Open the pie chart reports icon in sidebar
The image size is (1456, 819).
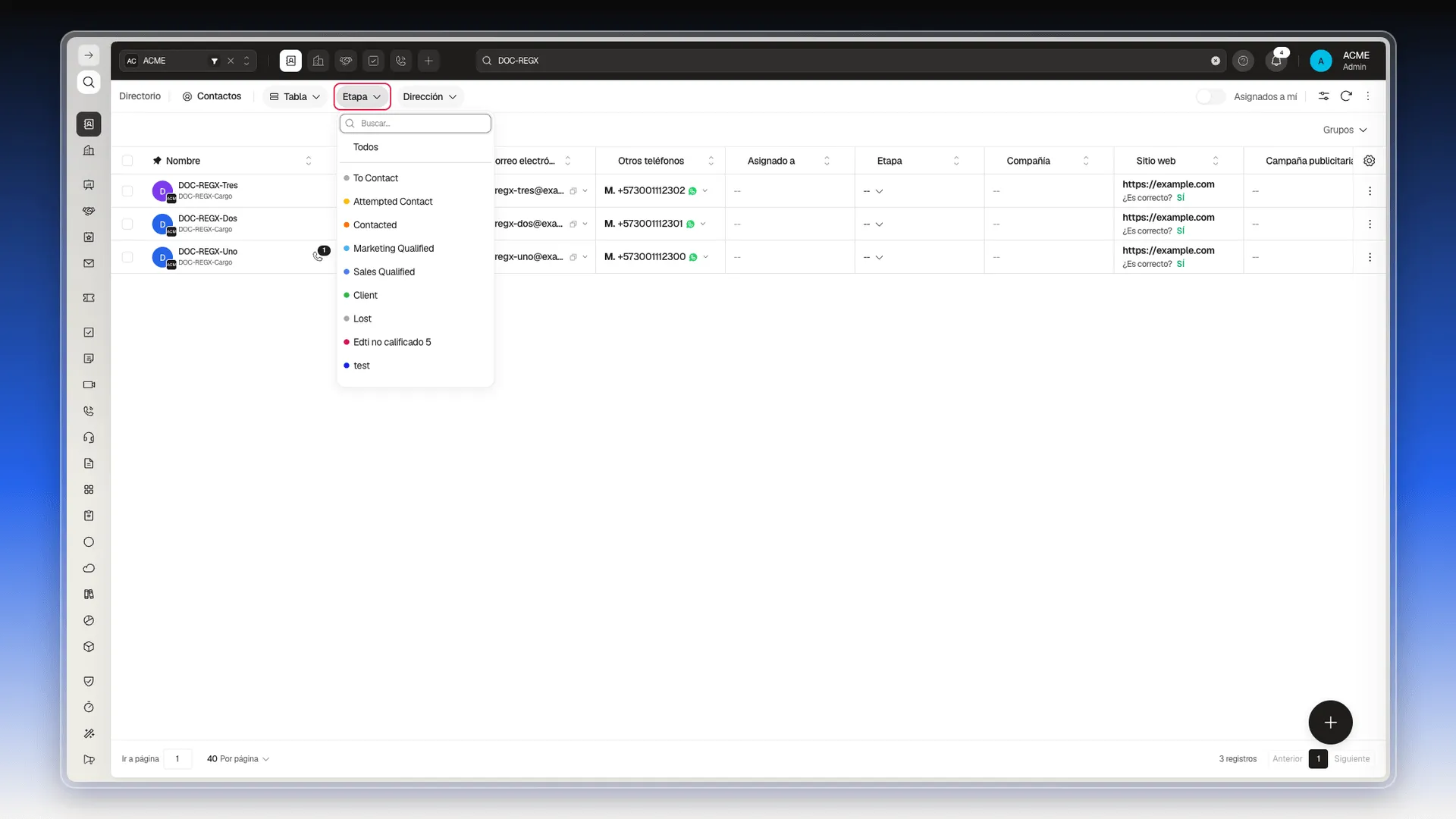point(89,620)
